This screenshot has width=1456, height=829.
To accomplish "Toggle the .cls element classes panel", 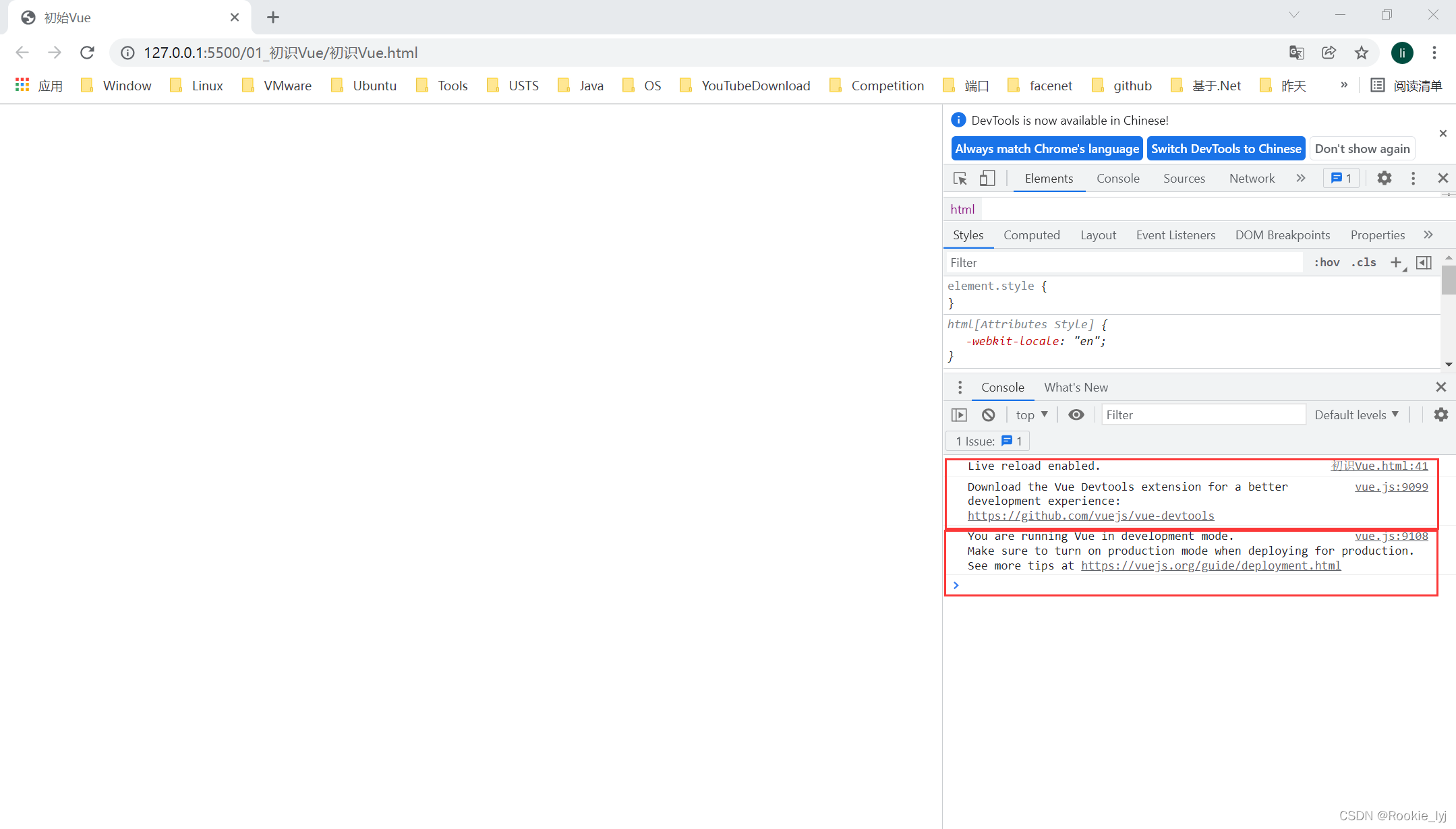I will (x=1364, y=262).
